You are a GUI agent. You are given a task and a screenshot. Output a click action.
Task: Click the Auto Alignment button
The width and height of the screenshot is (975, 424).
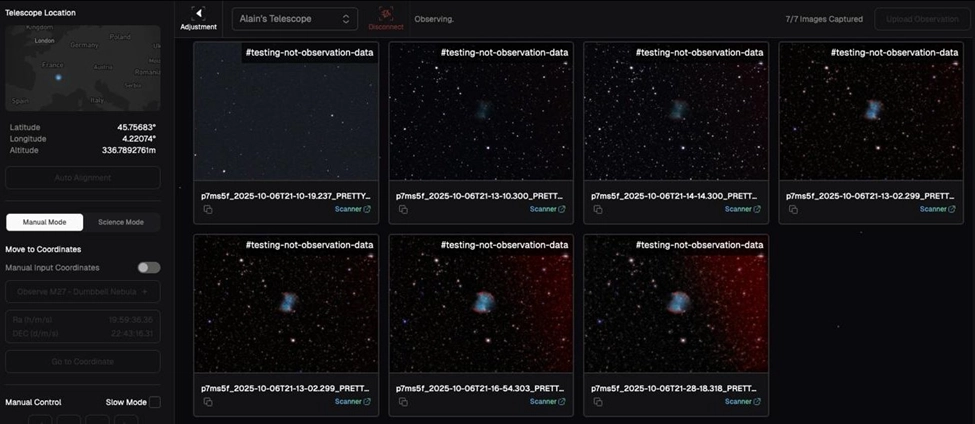point(83,178)
